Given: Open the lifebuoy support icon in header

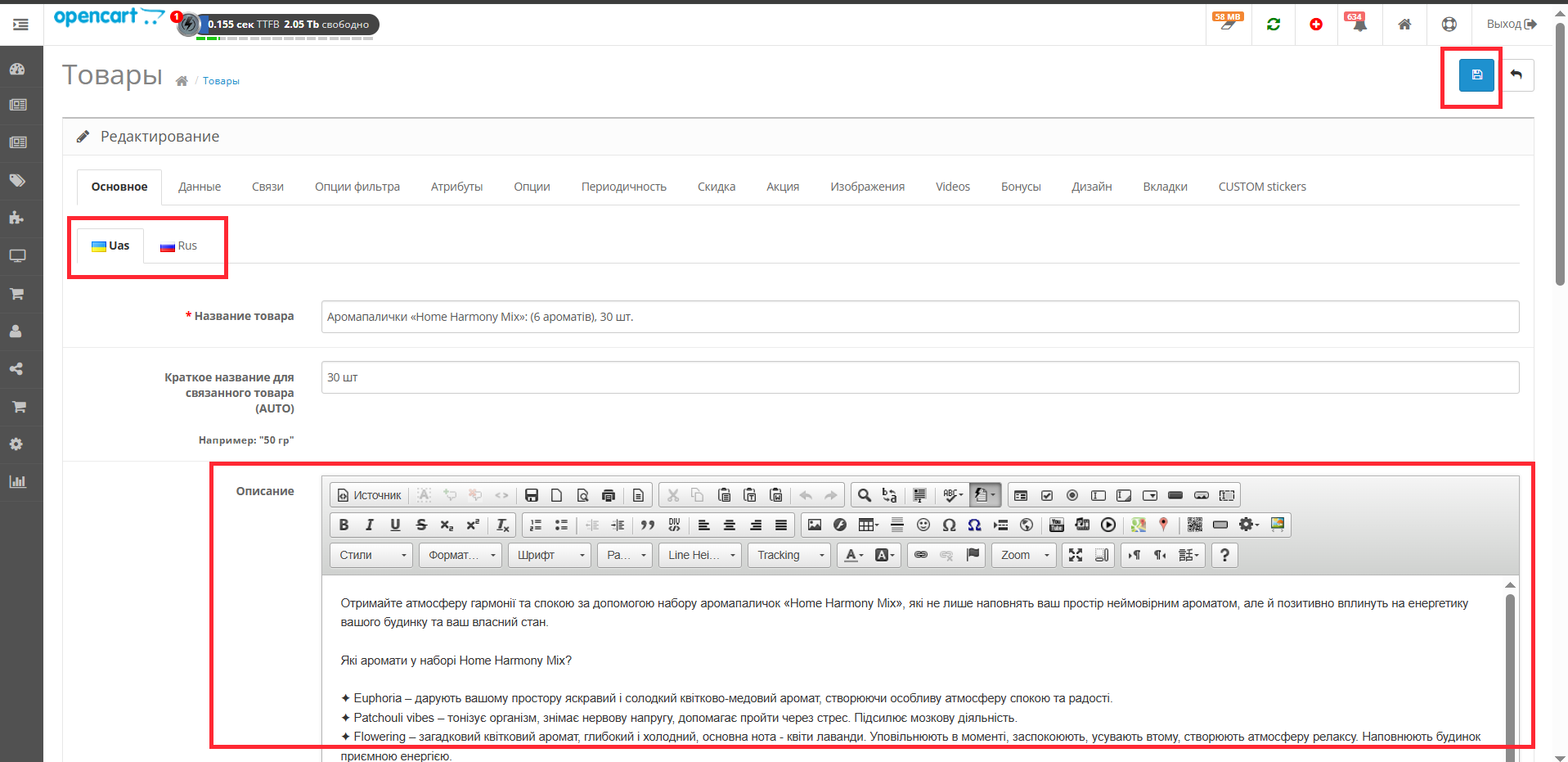Looking at the screenshot, I should coord(1449,25).
